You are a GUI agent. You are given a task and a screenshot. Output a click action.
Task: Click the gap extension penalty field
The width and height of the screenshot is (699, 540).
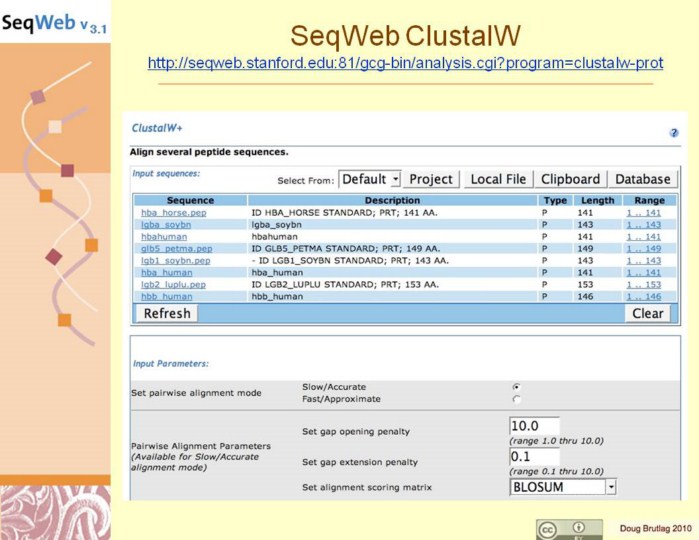pyautogui.click(x=534, y=457)
